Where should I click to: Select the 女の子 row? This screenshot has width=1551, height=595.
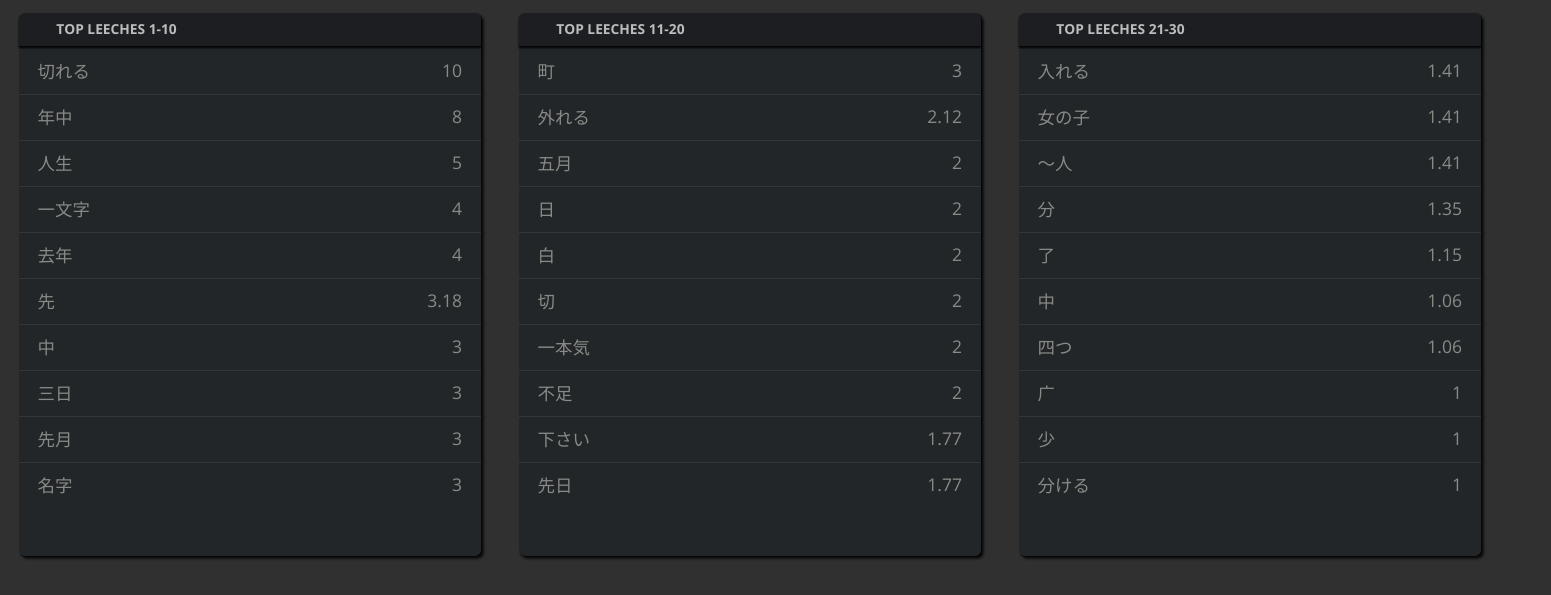point(1250,118)
